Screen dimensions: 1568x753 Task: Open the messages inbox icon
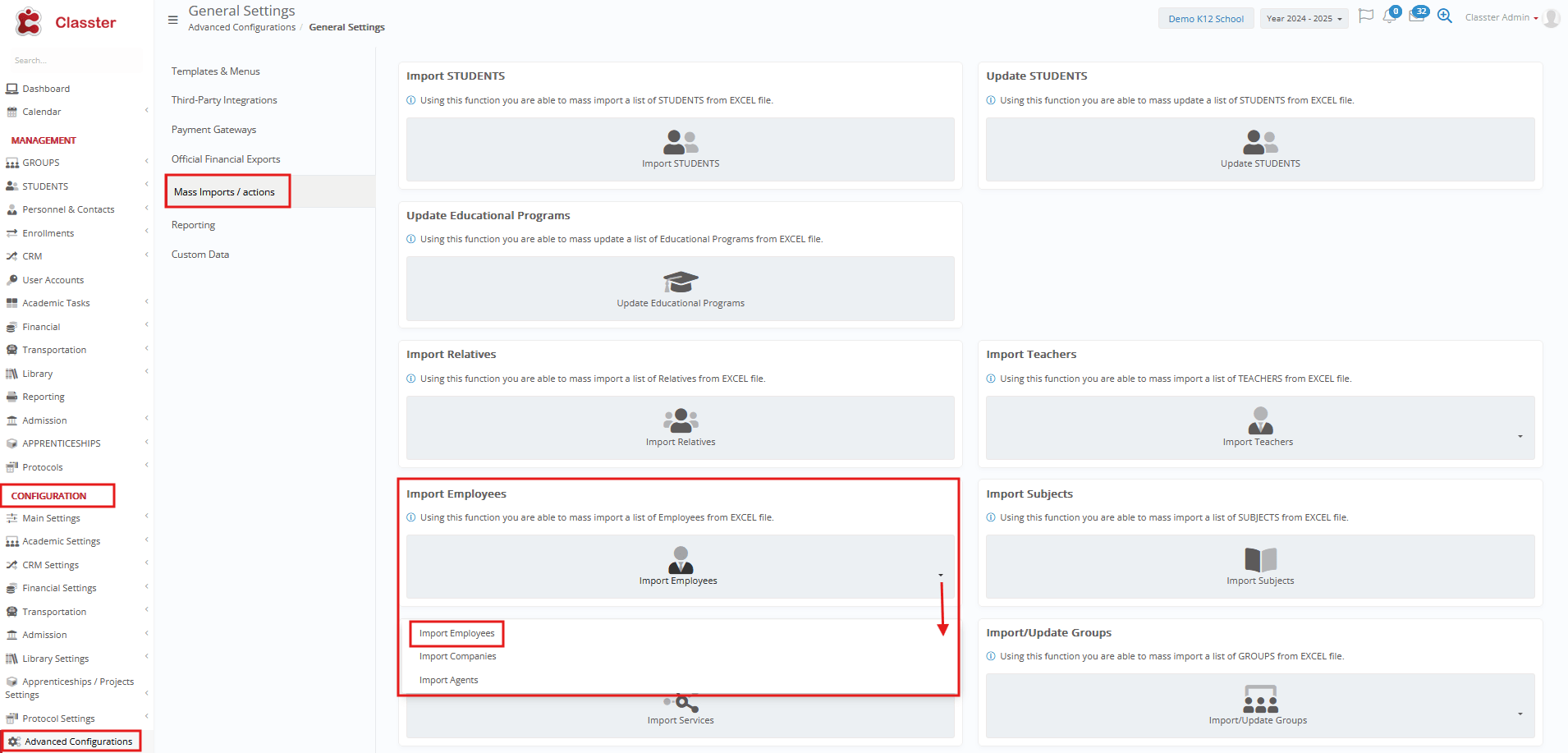[1416, 16]
